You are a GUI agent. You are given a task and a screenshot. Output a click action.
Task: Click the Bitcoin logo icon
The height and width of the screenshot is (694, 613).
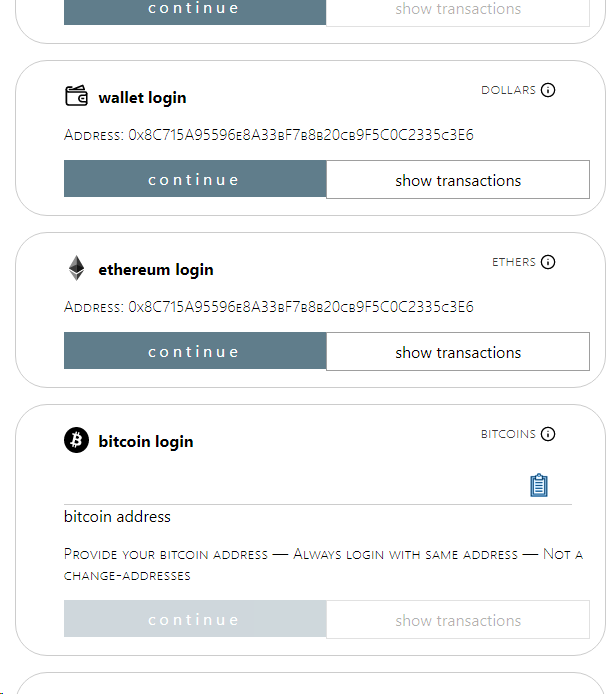76,440
